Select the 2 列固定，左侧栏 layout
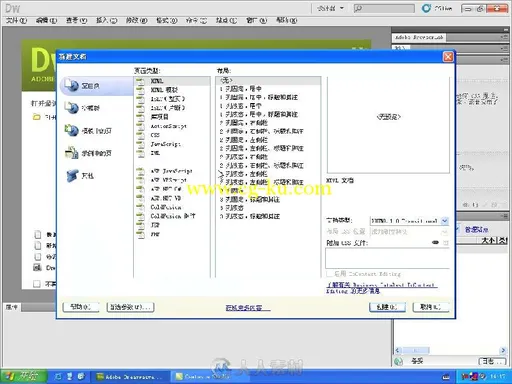 point(268,140)
